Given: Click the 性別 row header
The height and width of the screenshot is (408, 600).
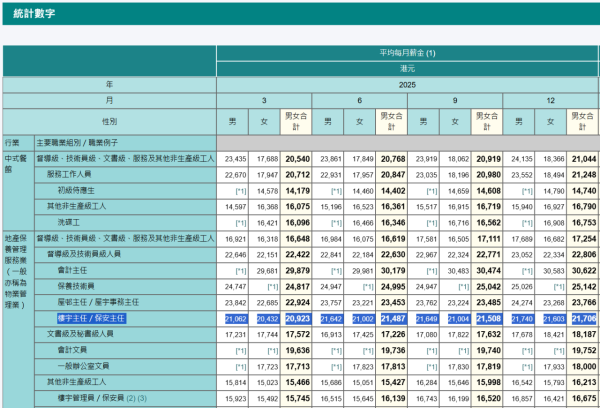Looking at the screenshot, I should 109,122.
